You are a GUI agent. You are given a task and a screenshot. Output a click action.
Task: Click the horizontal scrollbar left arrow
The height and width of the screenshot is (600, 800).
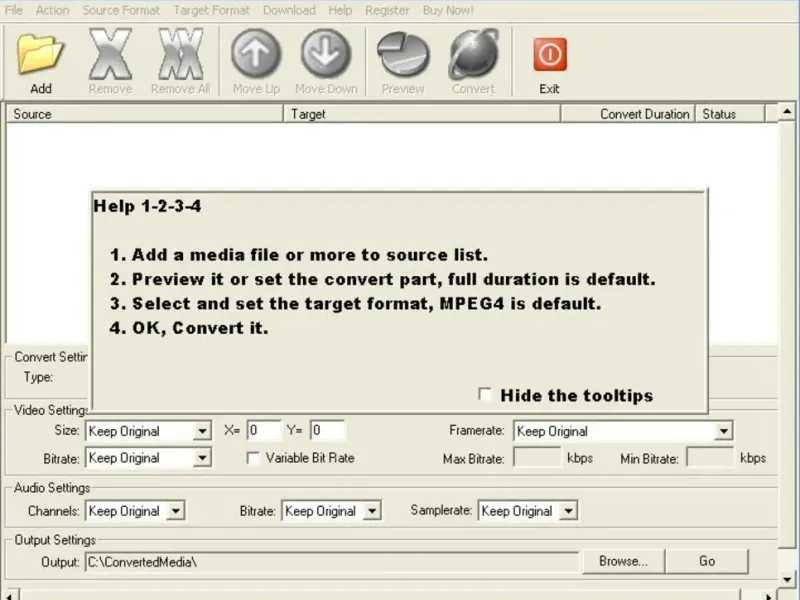click(10, 595)
